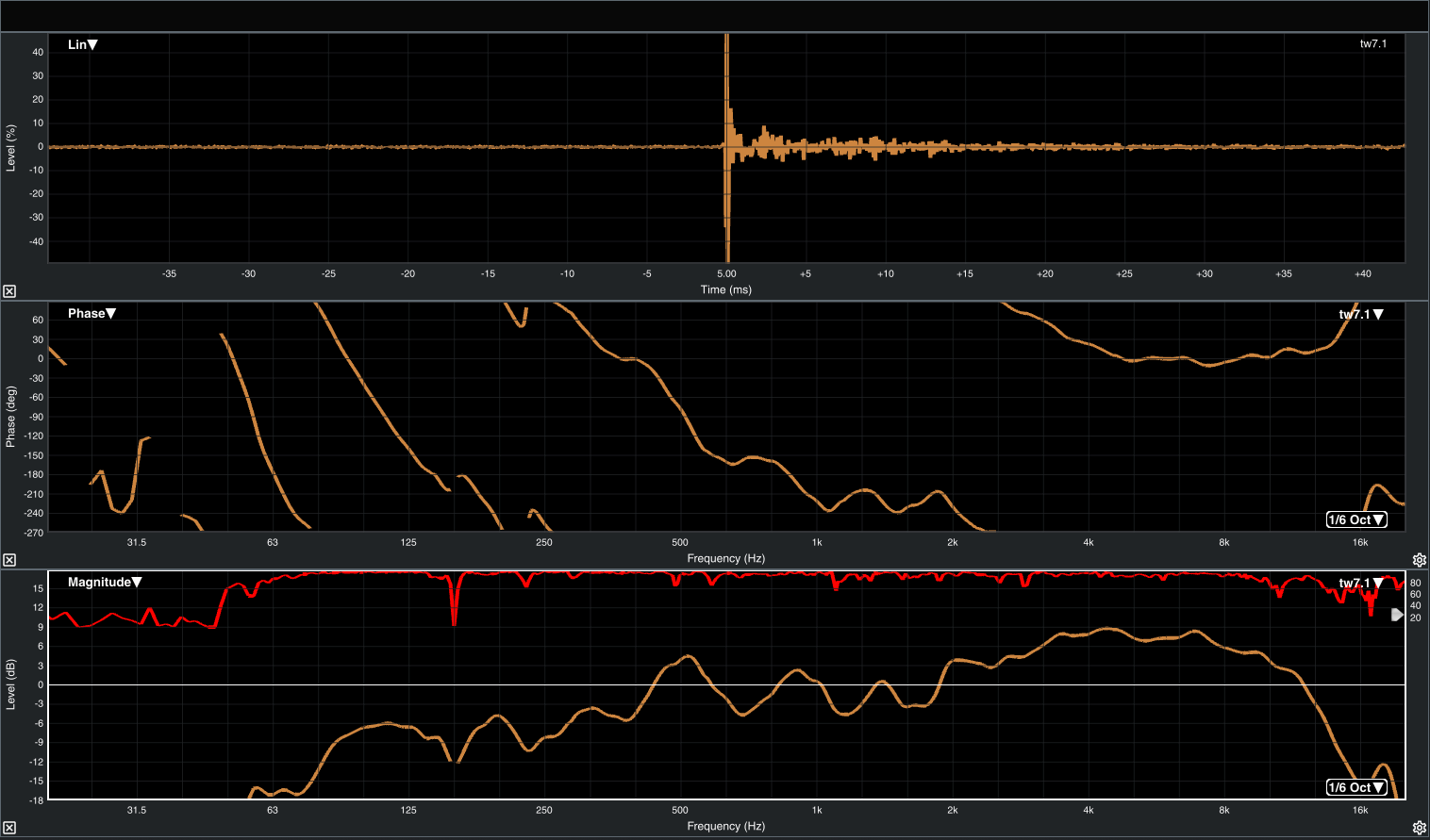The image size is (1430, 840).
Task: Click the 5.00 time axis label
Action: [726, 273]
